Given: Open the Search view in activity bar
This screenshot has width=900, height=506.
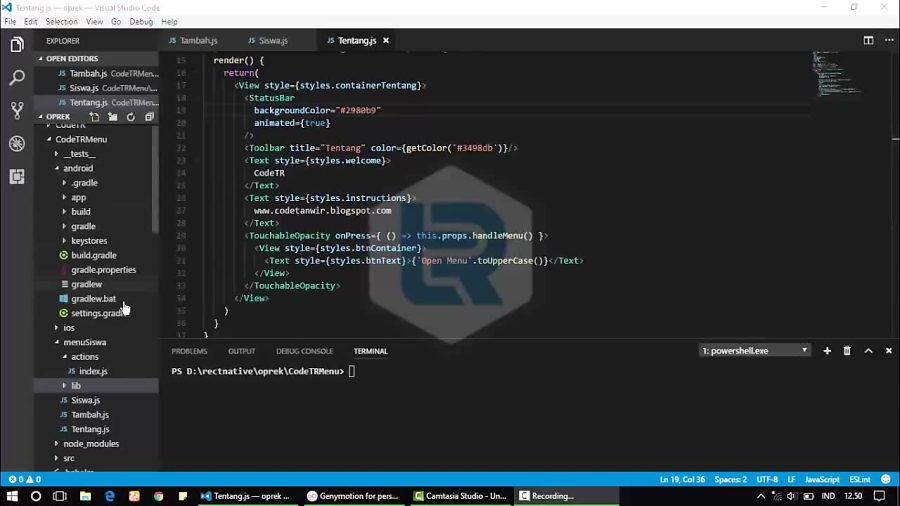Looking at the screenshot, I should (17, 77).
